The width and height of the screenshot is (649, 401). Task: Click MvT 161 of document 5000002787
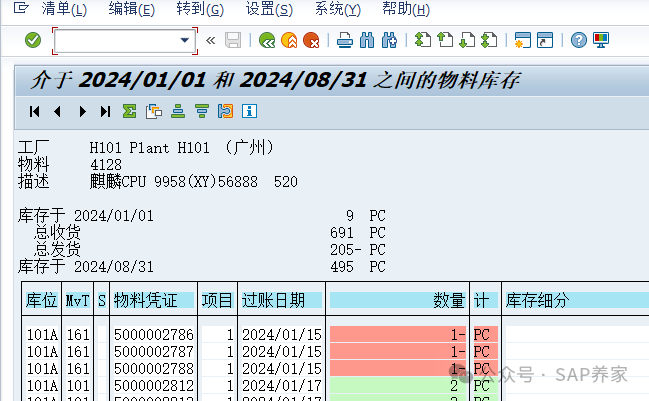coord(78,352)
